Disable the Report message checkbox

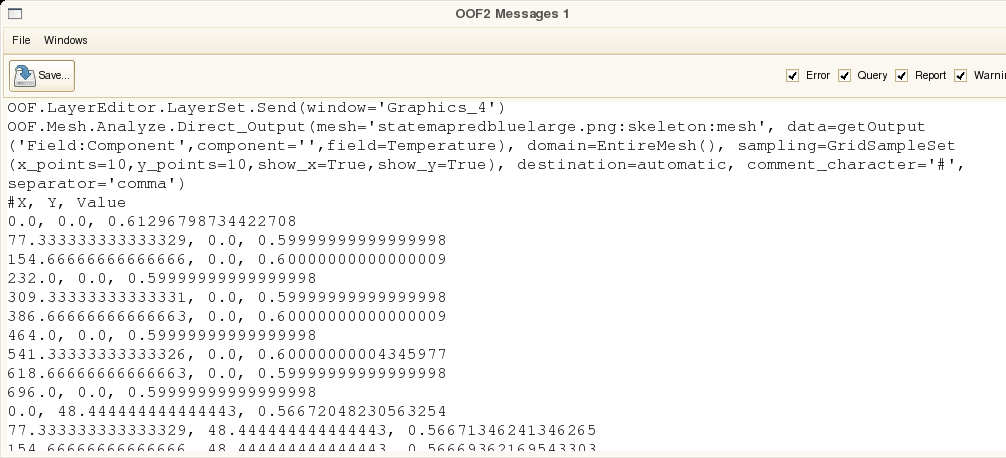(901, 76)
